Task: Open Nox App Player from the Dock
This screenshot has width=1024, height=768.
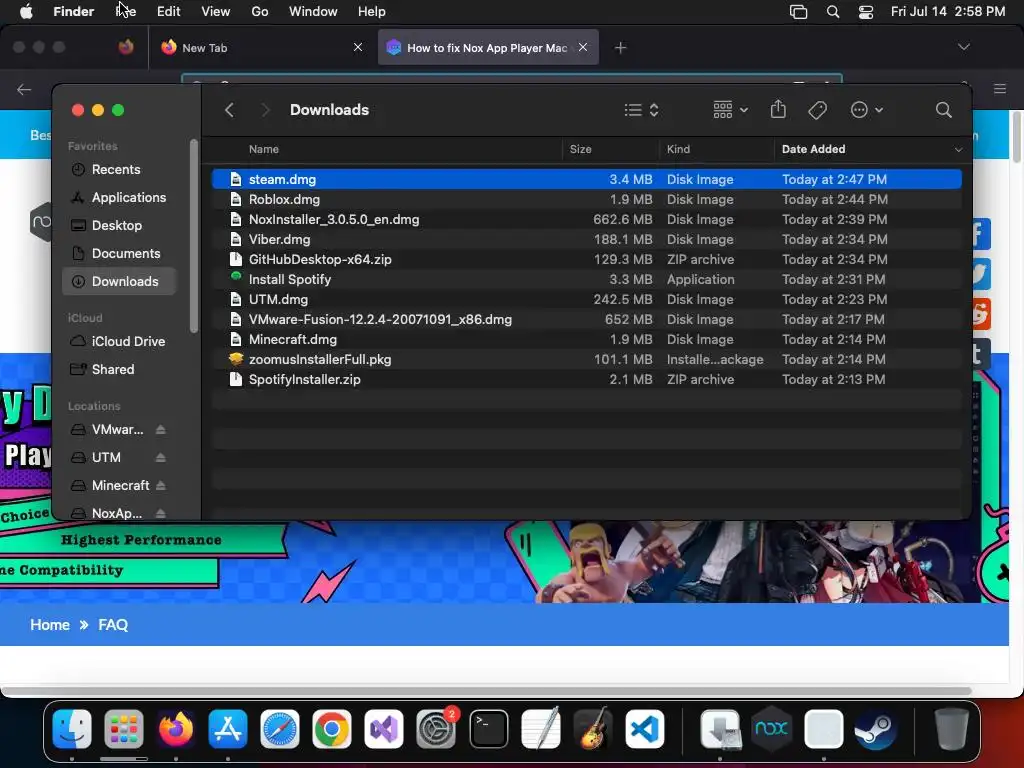Action: tap(771, 729)
